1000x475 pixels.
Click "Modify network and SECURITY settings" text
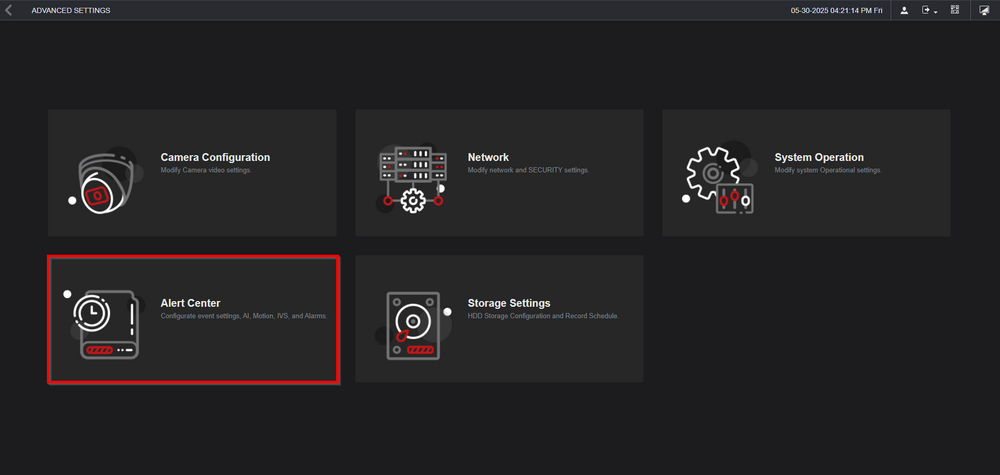(x=528, y=170)
